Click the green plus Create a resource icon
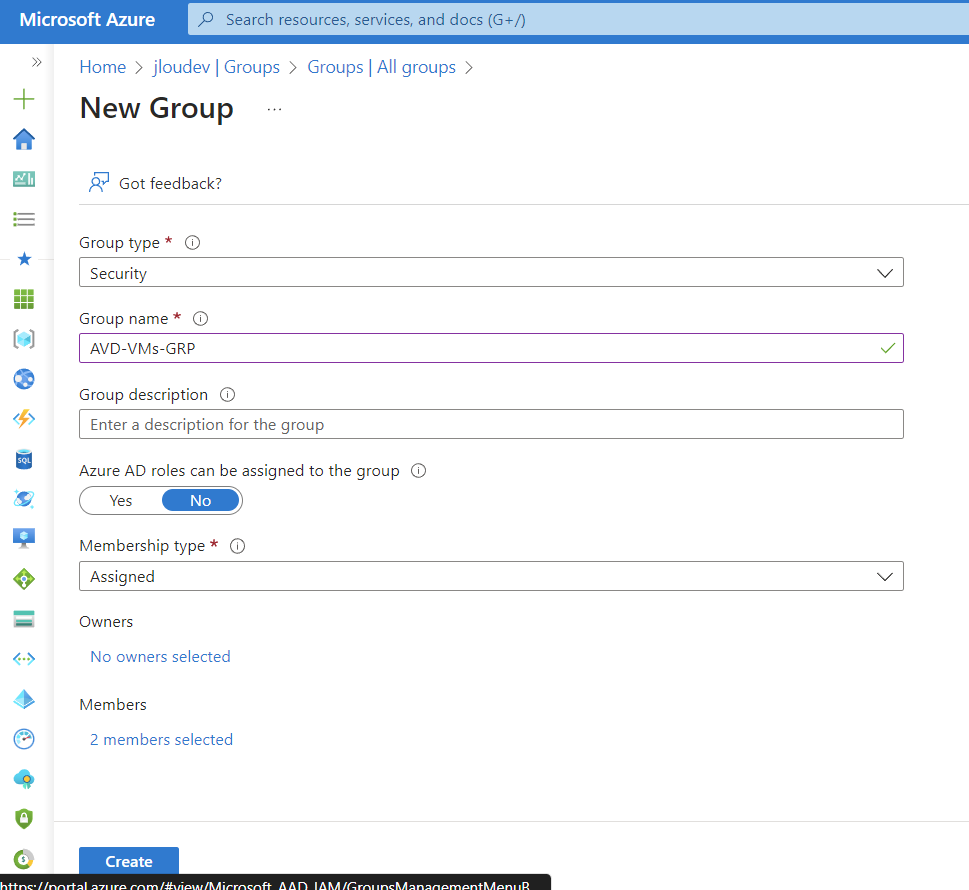 pos(23,99)
